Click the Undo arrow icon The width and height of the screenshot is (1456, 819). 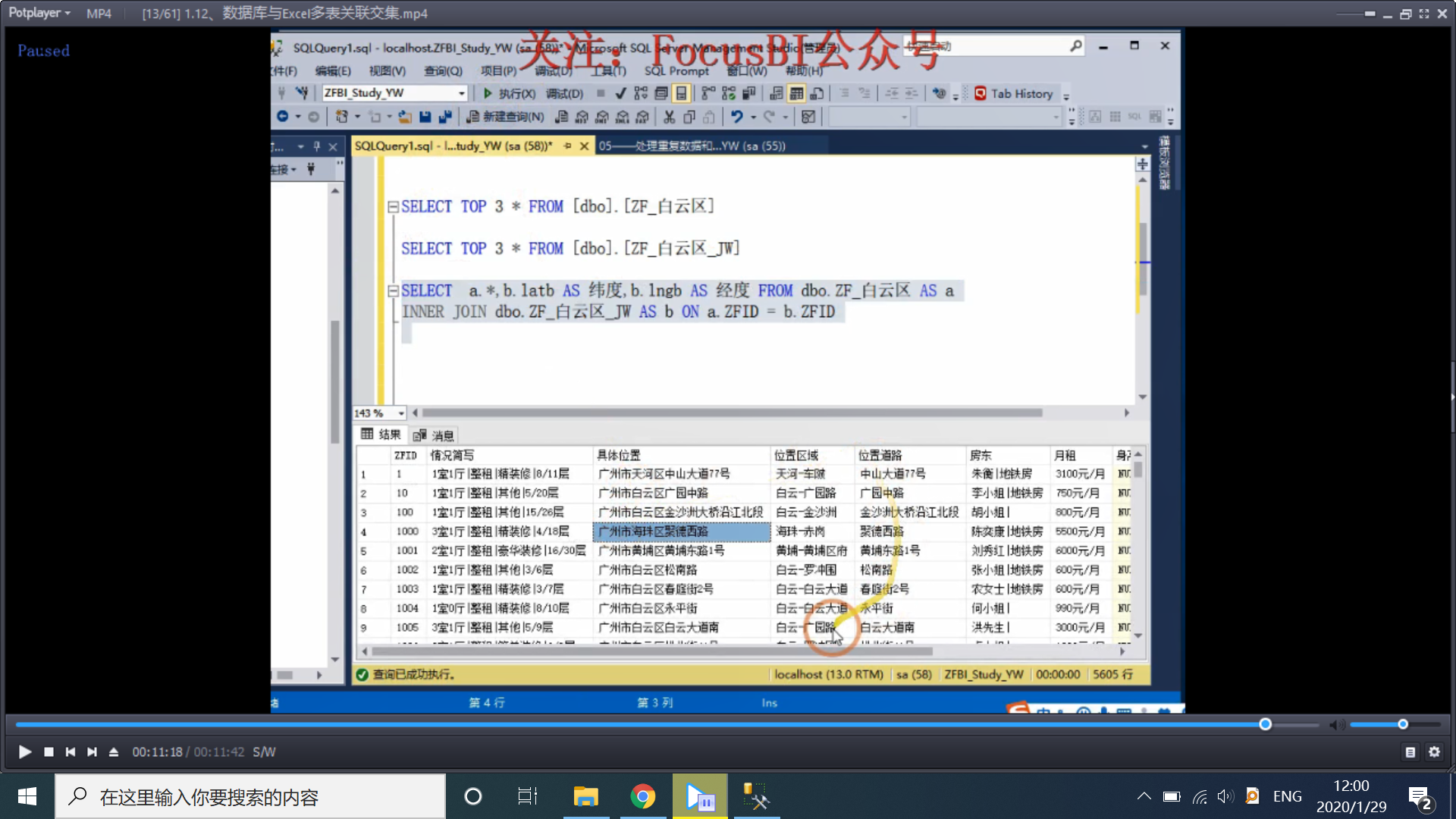(736, 117)
